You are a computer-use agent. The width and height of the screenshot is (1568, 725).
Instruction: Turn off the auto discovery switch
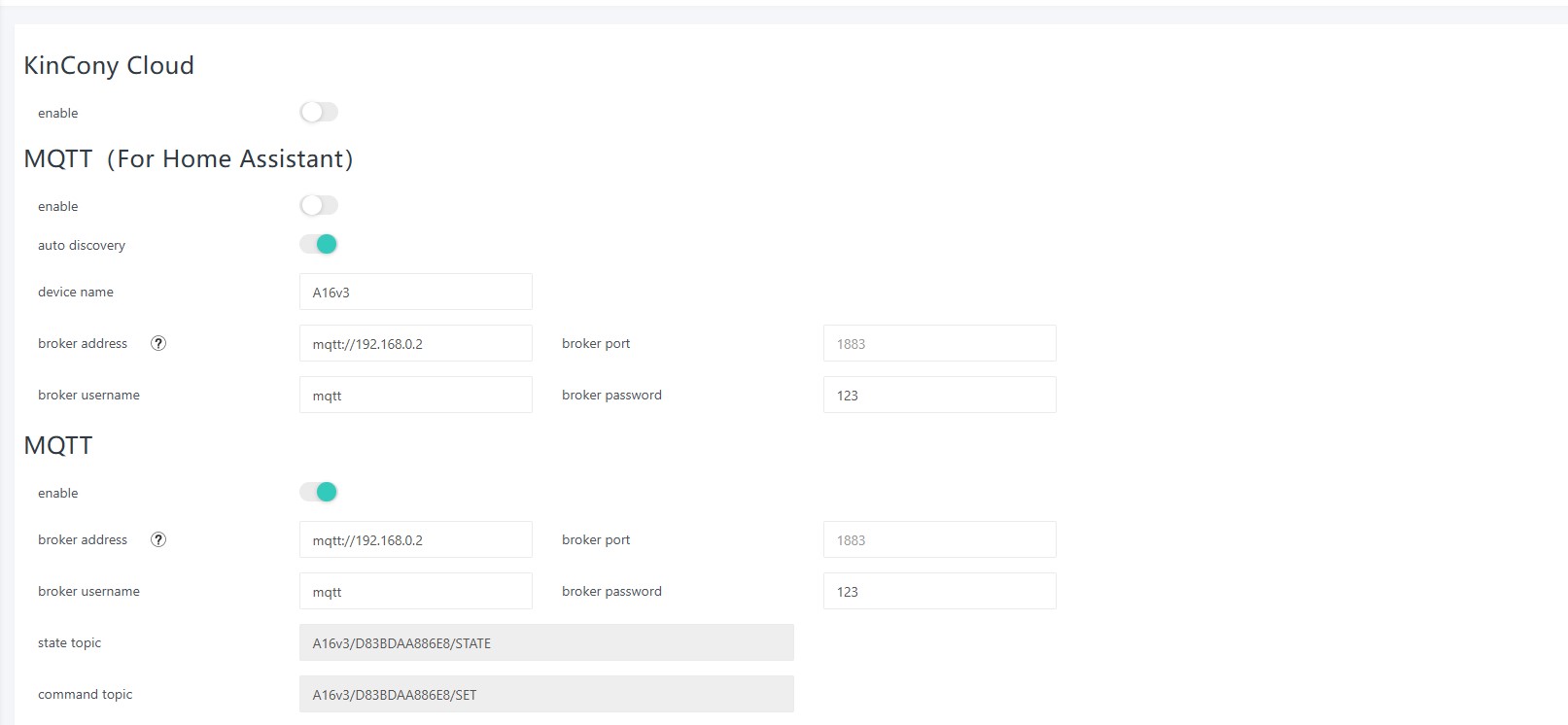319,245
